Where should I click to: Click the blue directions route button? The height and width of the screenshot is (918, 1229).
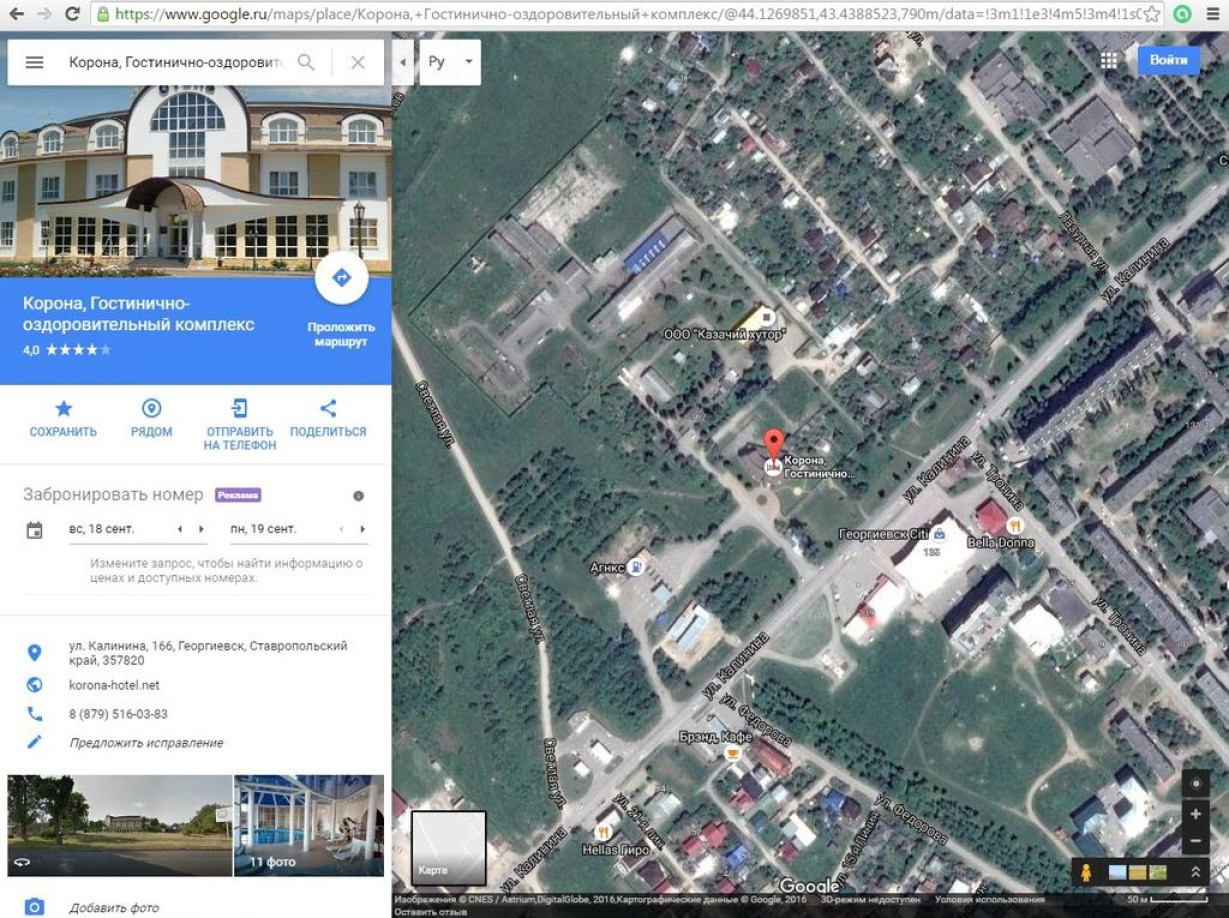click(x=341, y=277)
